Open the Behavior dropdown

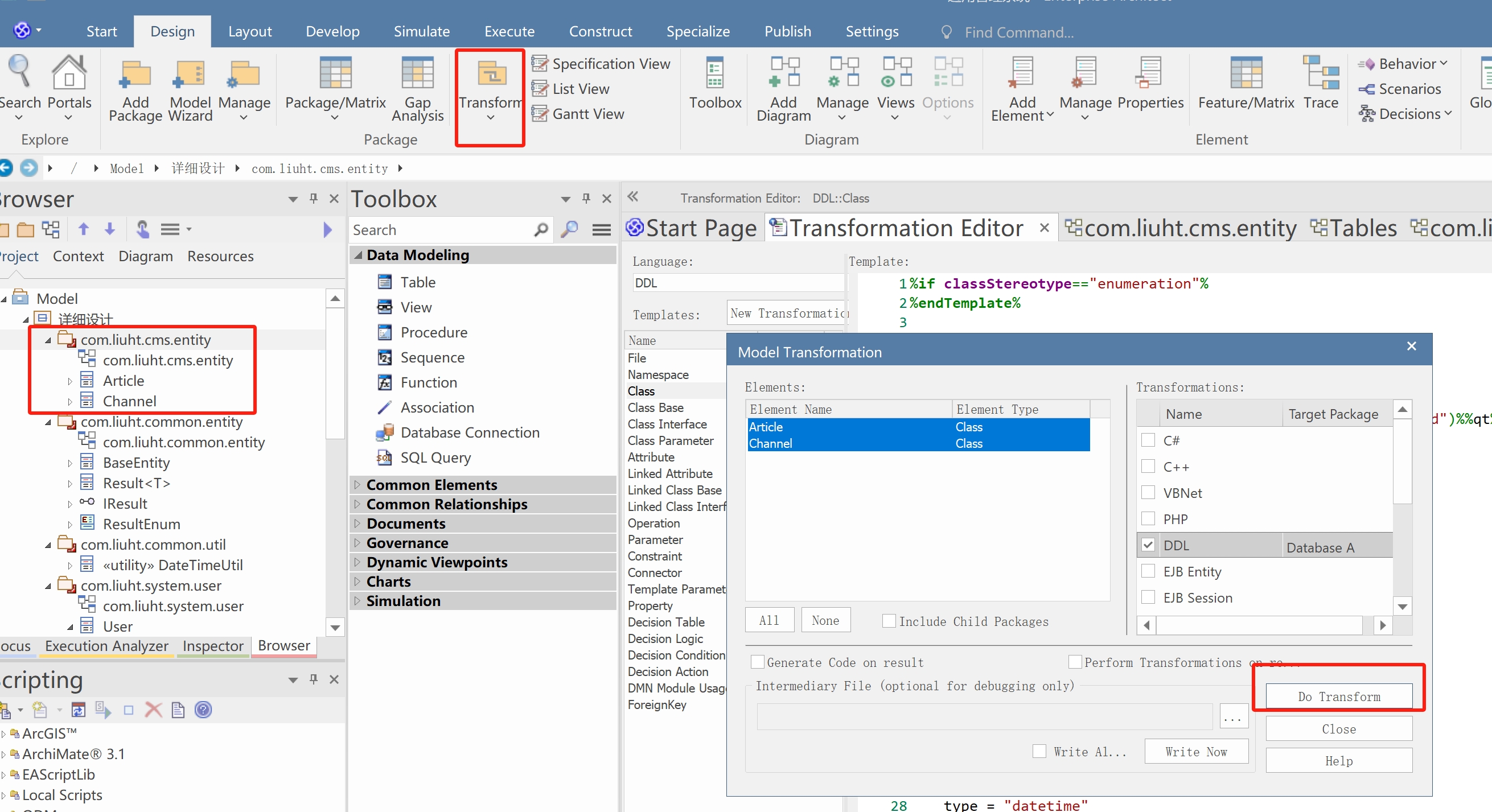(1402, 64)
